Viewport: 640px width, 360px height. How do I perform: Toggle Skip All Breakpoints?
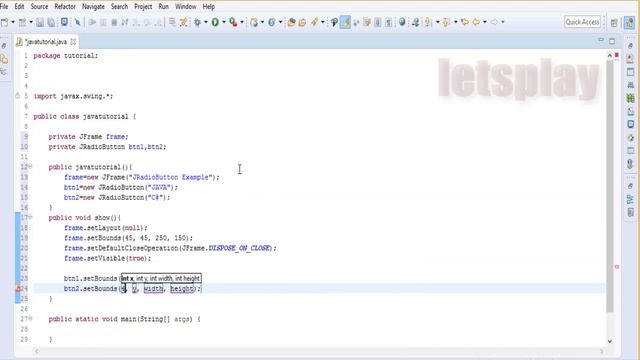coord(78,22)
